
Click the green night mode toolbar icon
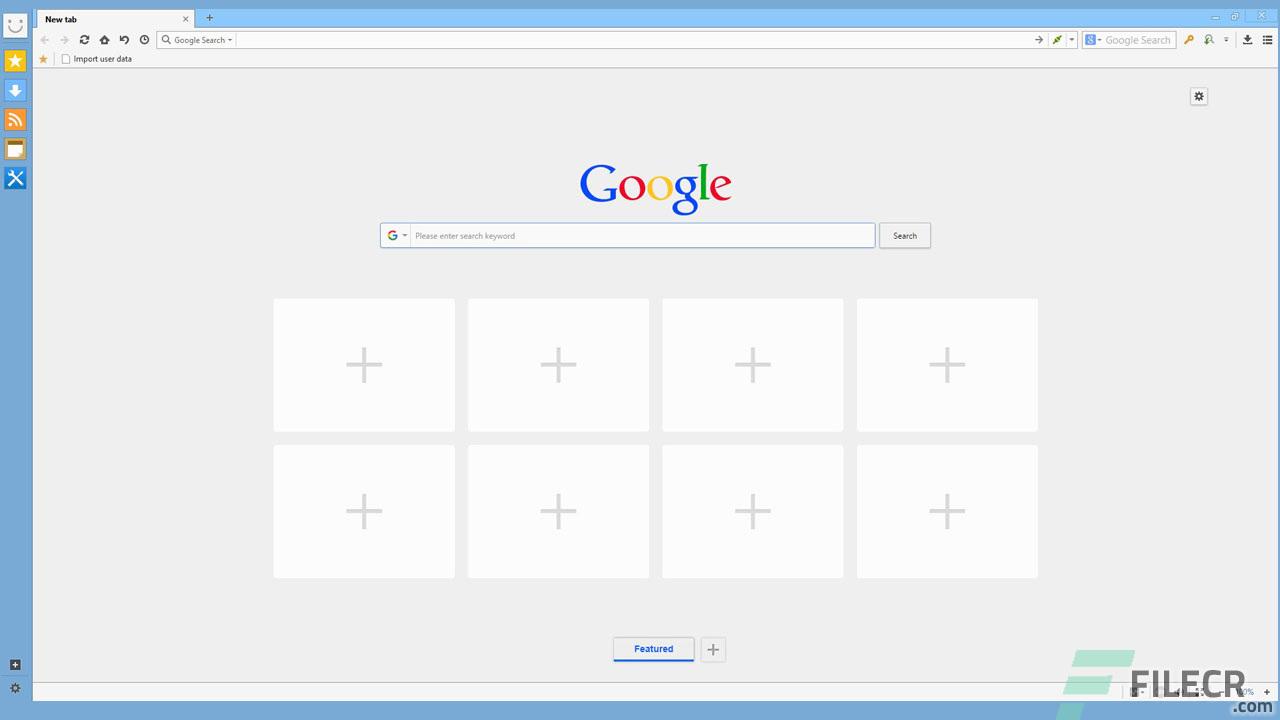1209,40
